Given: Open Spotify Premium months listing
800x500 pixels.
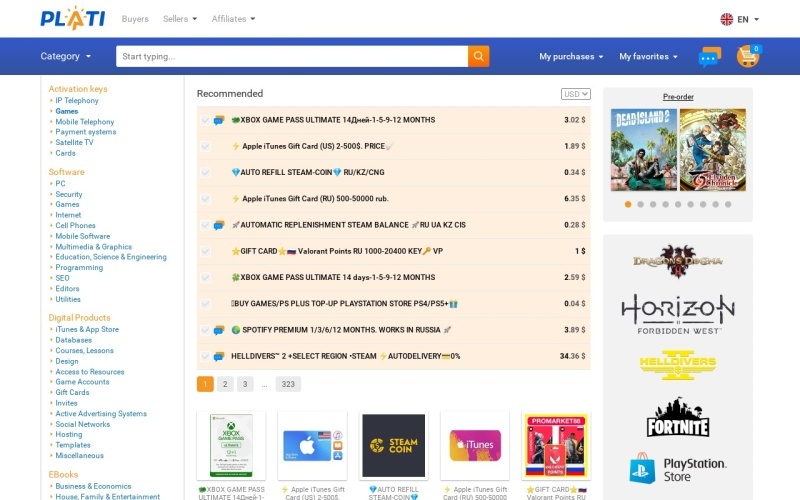Looking at the screenshot, I should pos(341,330).
